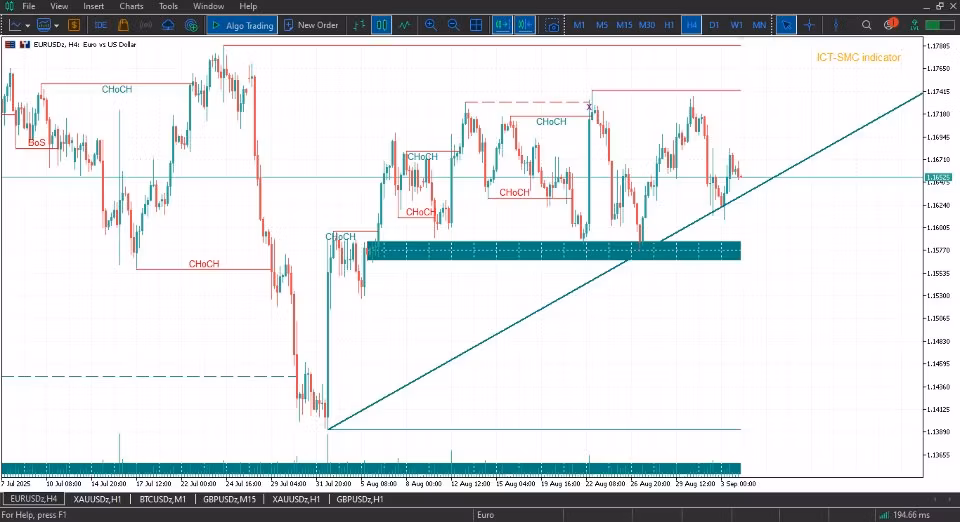The width and height of the screenshot is (960, 522).
Task: Expand the second toolbar dropdown arrow
Action: pyautogui.click(x=56, y=26)
